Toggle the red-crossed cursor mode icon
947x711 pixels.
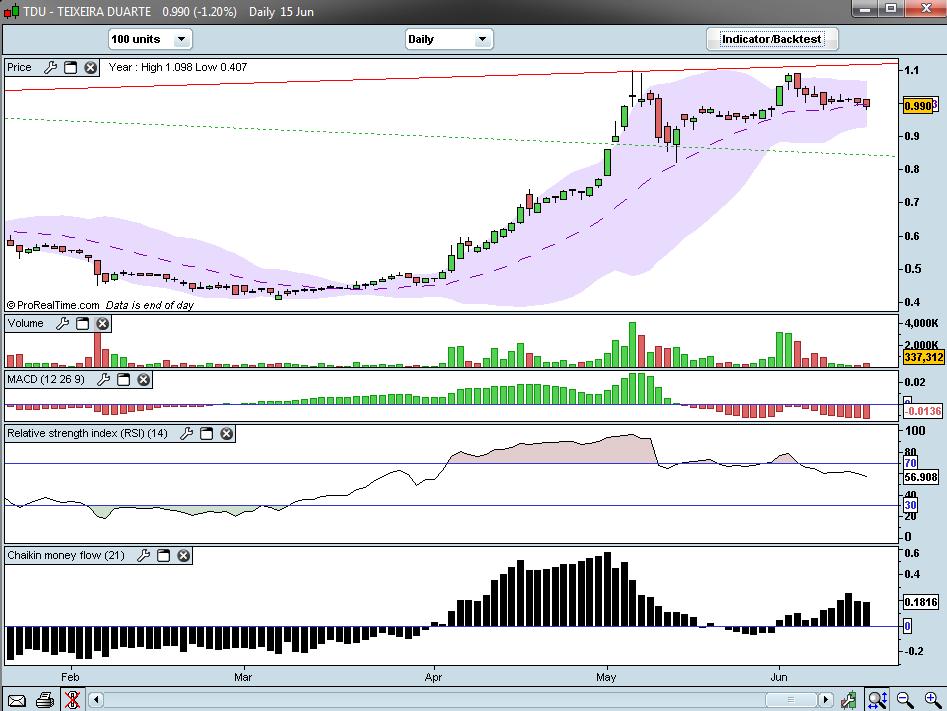72,700
